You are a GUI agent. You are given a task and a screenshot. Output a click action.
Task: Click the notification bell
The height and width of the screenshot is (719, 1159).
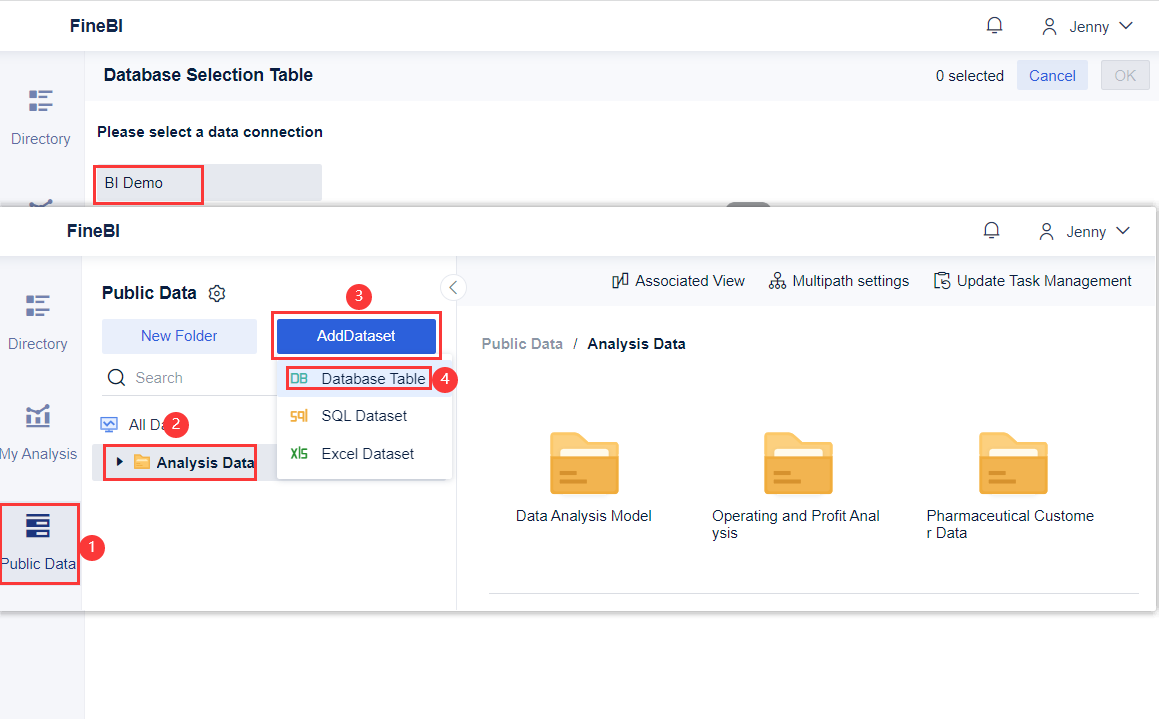coord(991,230)
